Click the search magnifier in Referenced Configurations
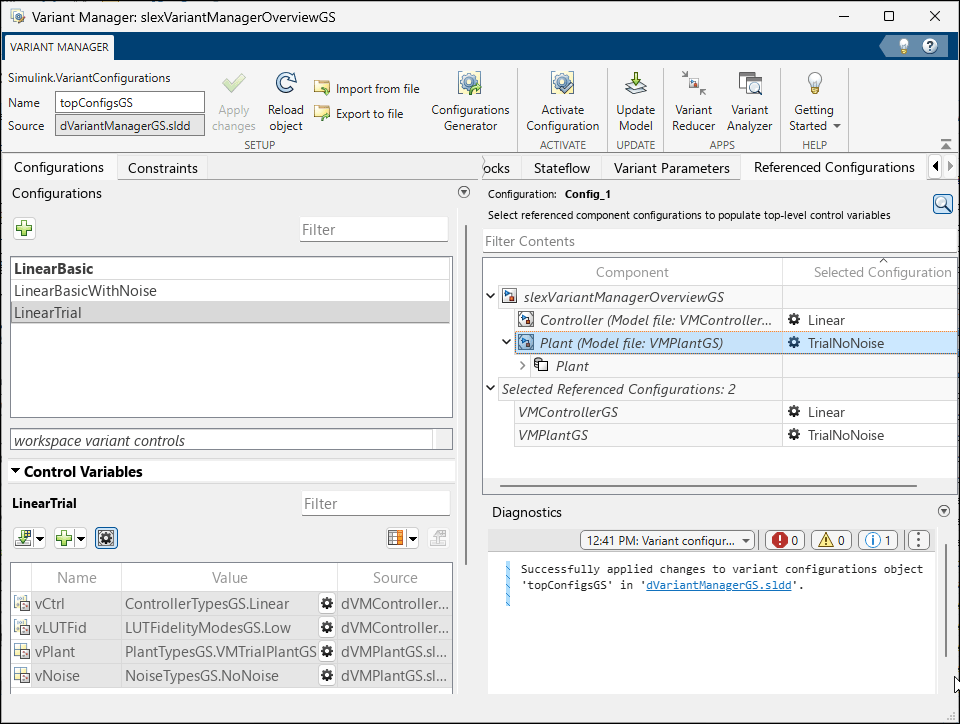Screen dimensions: 960x724 click(x=942, y=204)
